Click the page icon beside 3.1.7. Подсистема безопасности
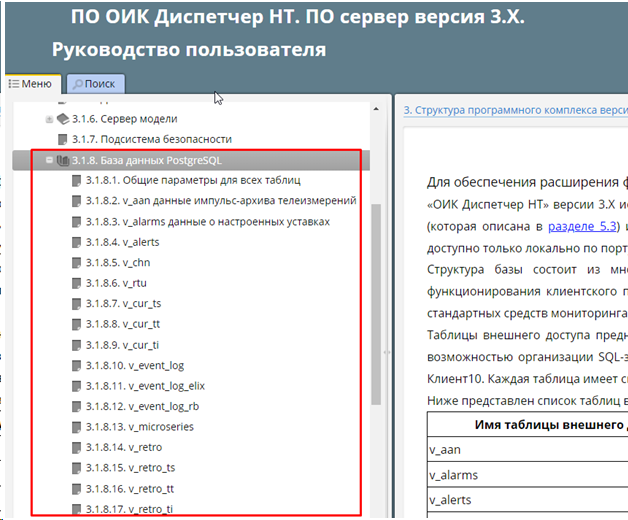628x520 pixels. click(63, 139)
